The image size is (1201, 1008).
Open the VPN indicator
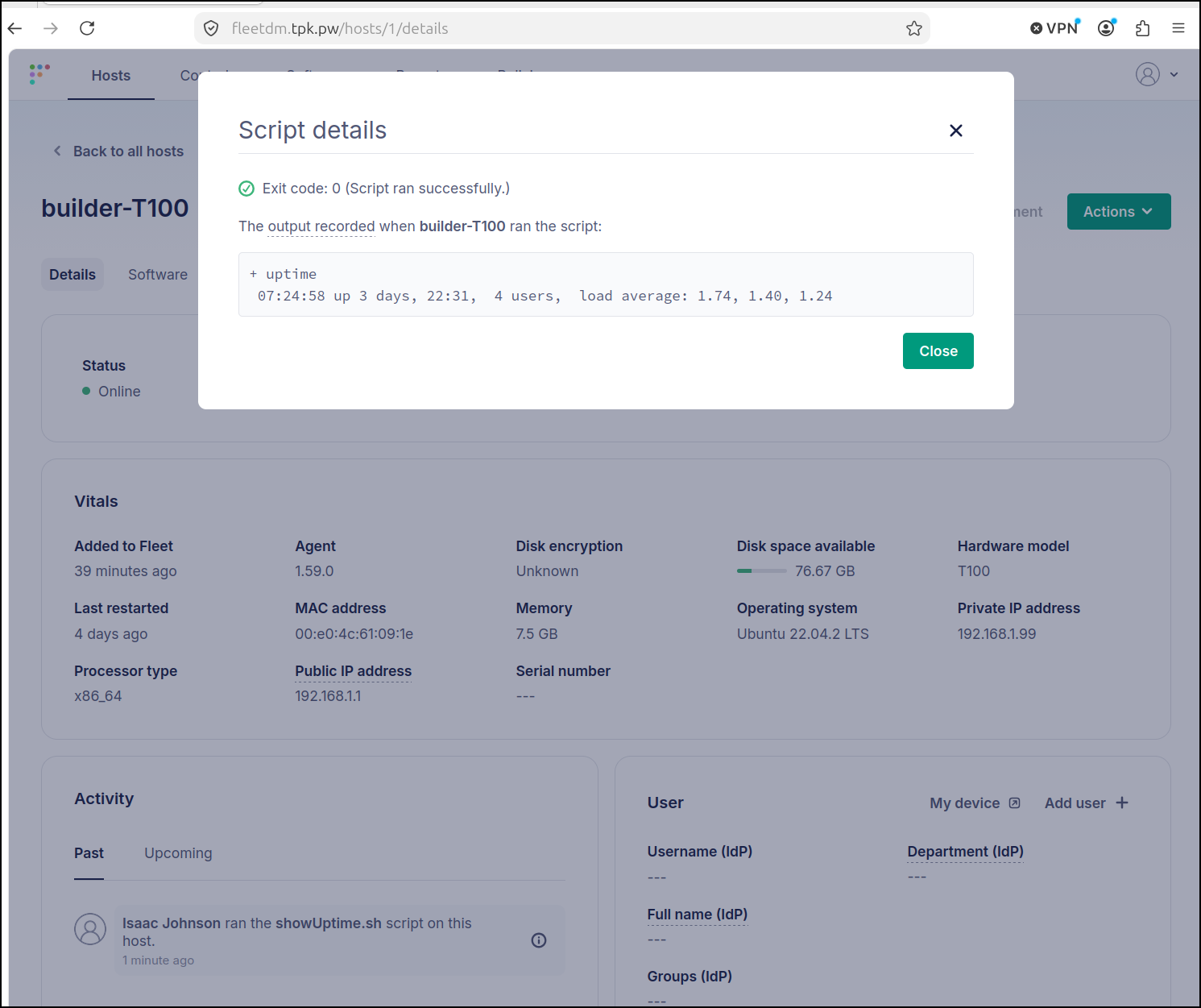[1055, 28]
